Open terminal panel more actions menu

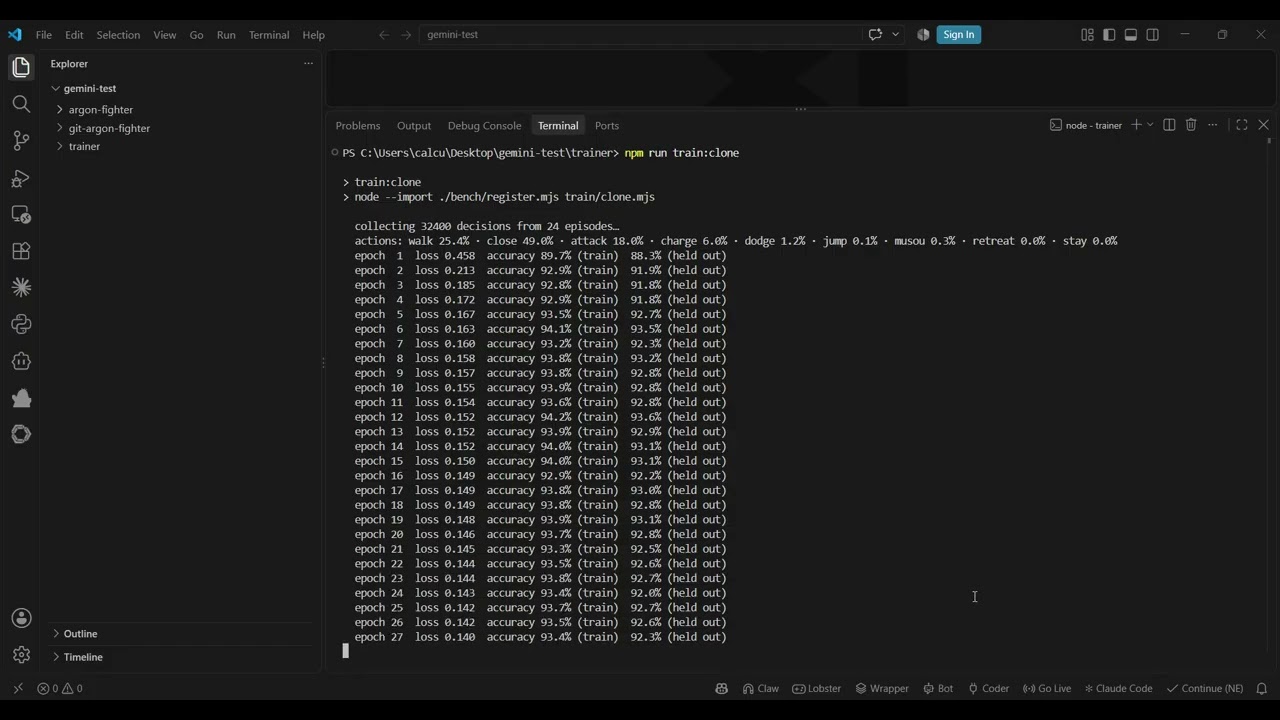(1213, 125)
